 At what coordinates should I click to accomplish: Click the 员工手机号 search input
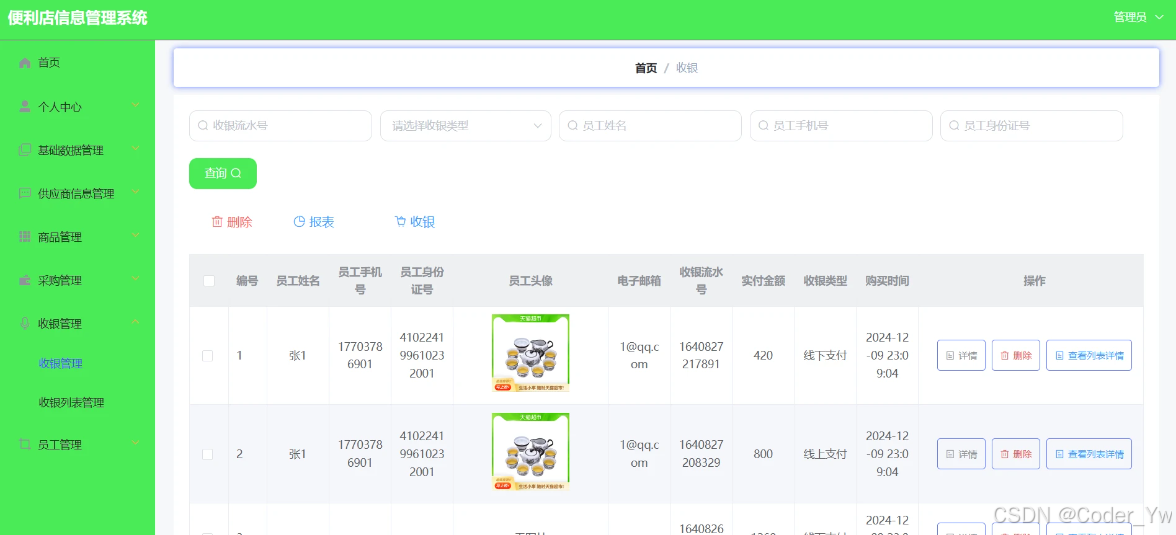[841, 126]
